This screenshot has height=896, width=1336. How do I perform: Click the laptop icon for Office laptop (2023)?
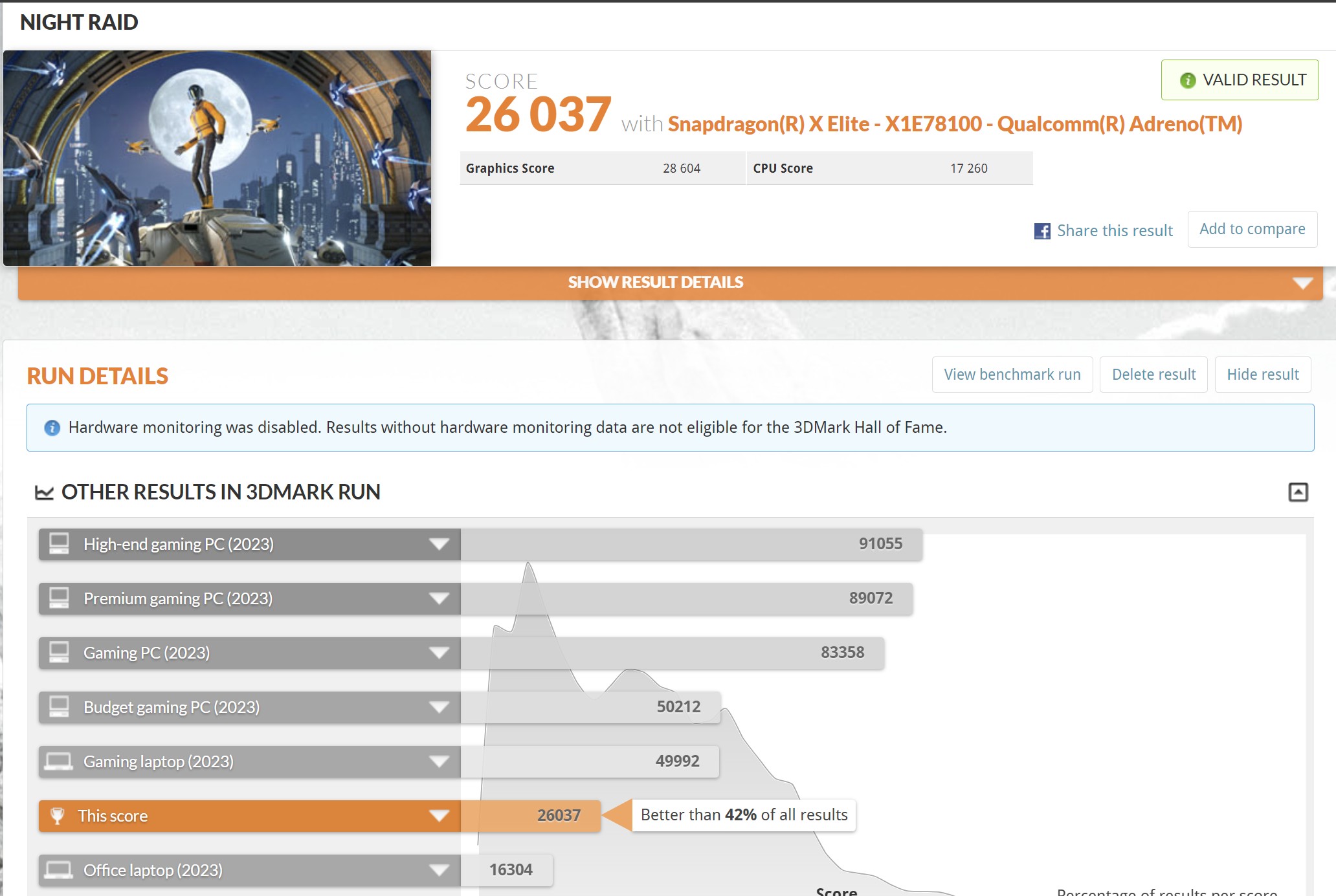pyautogui.click(x=58, y=870)
